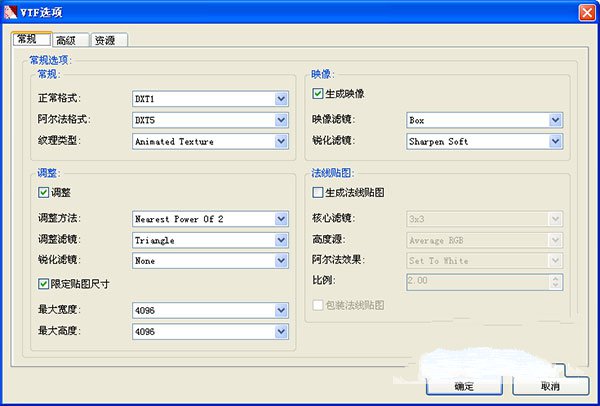Screen dimensions: 600x406
Task: Click the 阿尔法格式 label
Action: point(64,120)
